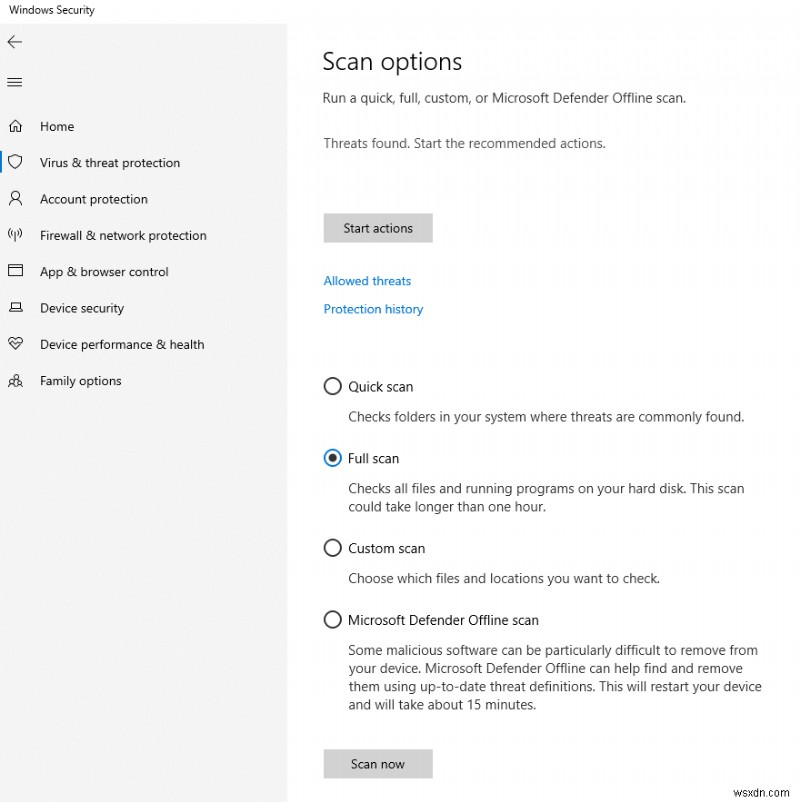The image size is (800, 802).
Task: Click the Account protection person icon
Action: pos(15,199)
